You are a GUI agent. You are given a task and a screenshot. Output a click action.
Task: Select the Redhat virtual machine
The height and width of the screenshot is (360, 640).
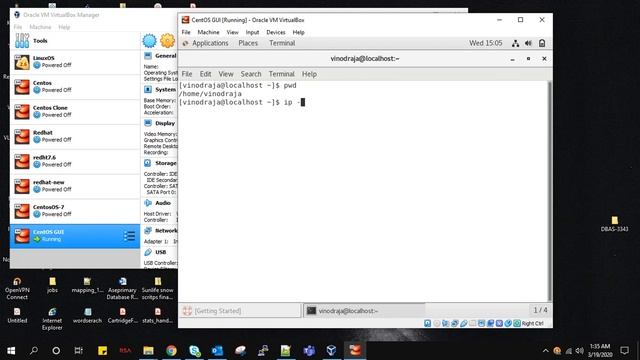coord(75,137)
